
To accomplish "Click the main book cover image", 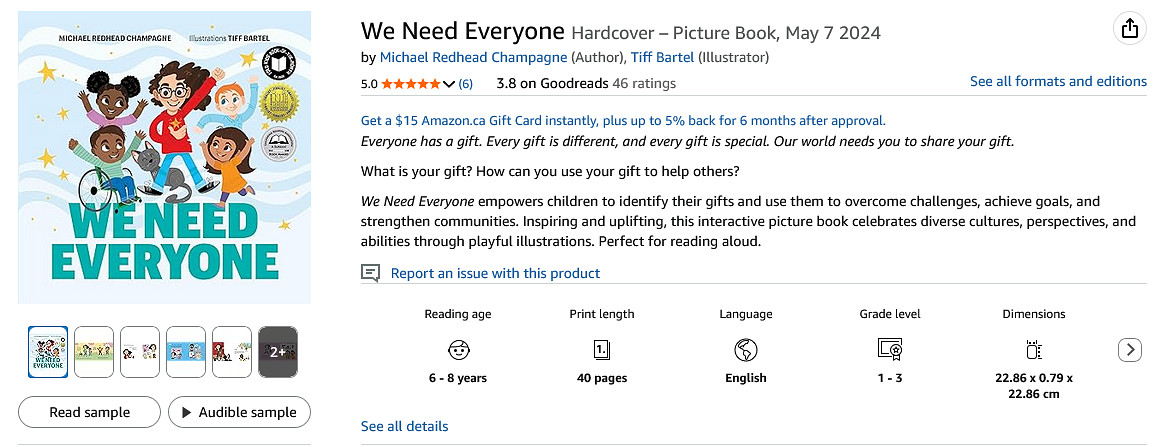I will 164,164.
